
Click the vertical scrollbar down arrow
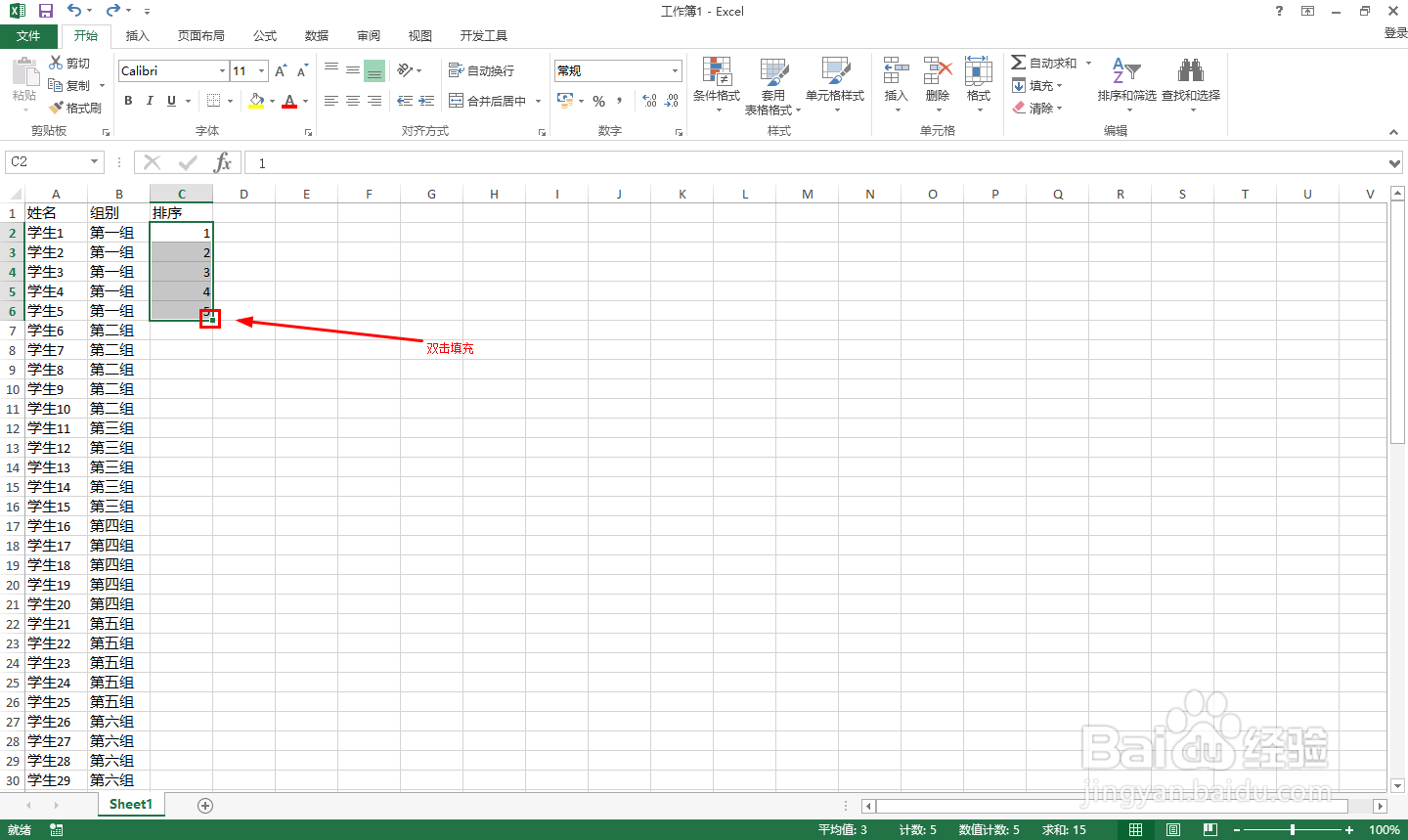coord(1396,785)
